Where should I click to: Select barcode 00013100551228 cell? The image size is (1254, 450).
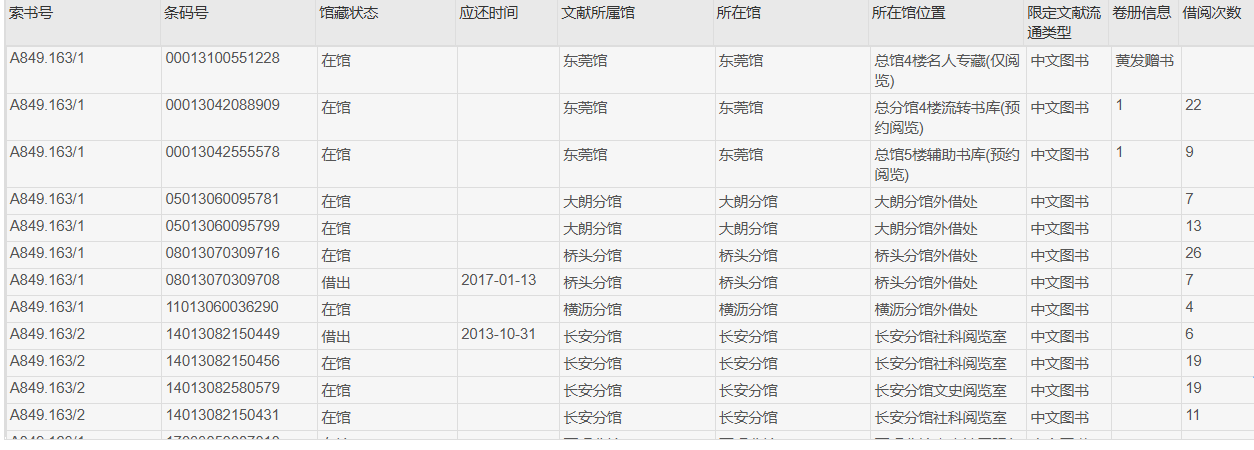point(238,70)
